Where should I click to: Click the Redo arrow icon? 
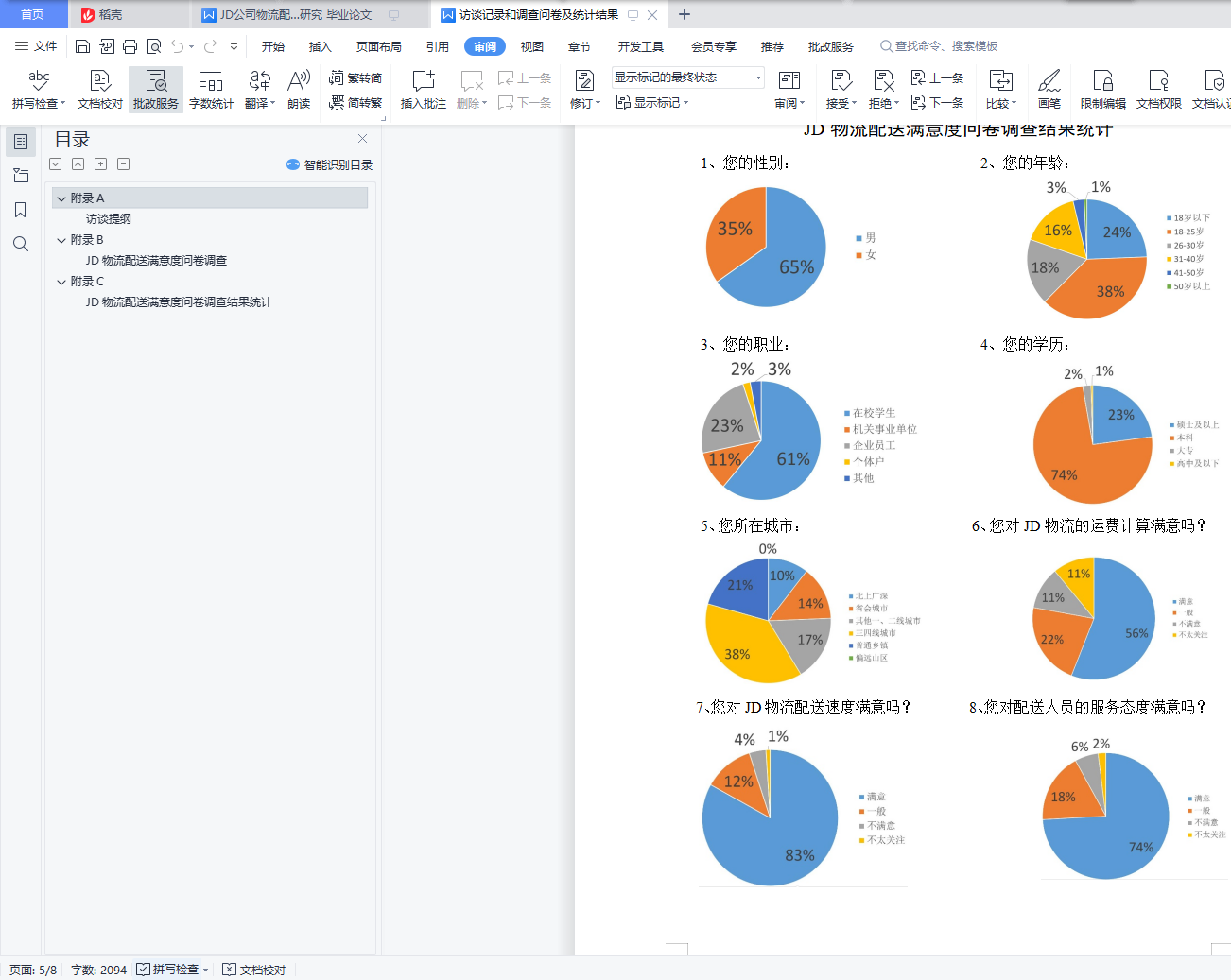tap(210, 46)
